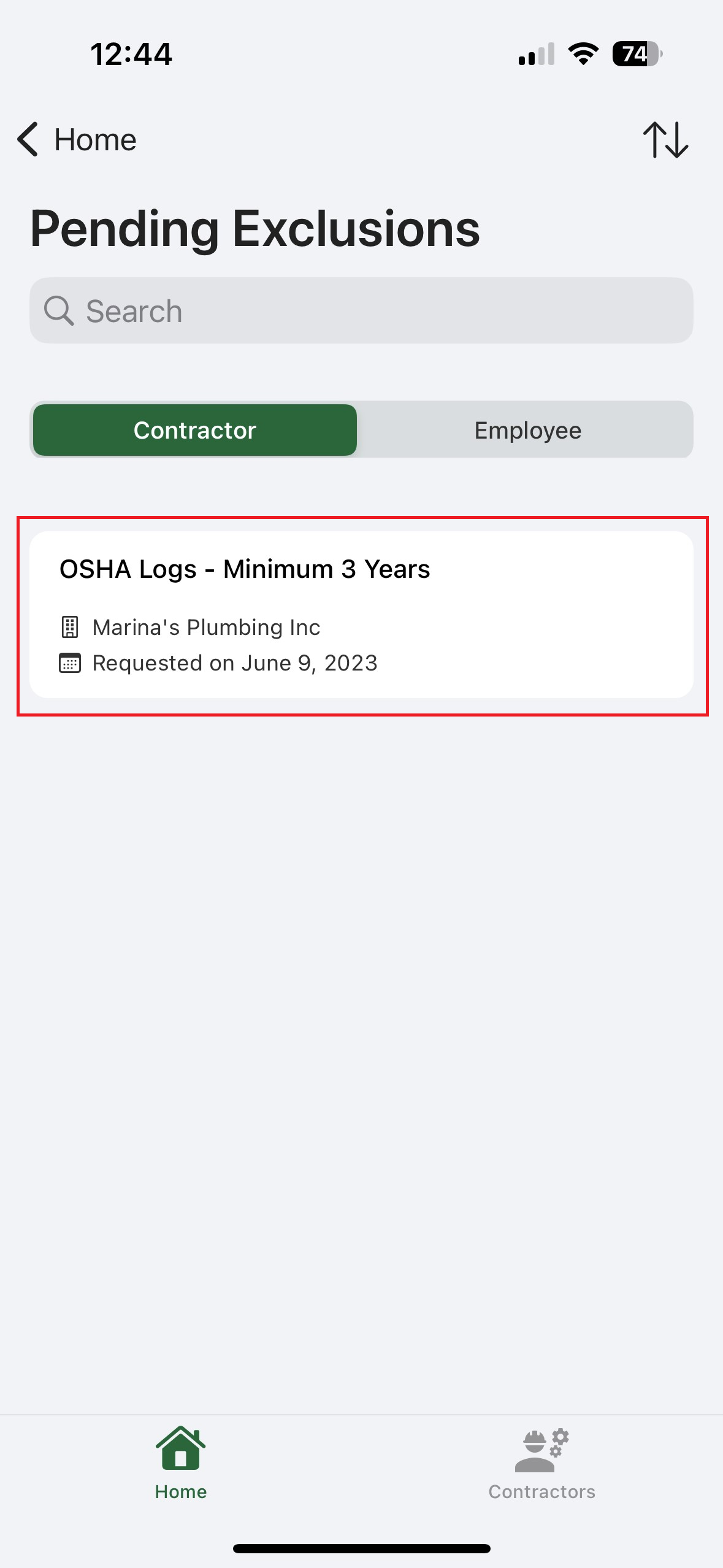723x1568 pixels.
Task: Open Contractors via the hard-hat worker icon
Action: tap(541, 1450)
